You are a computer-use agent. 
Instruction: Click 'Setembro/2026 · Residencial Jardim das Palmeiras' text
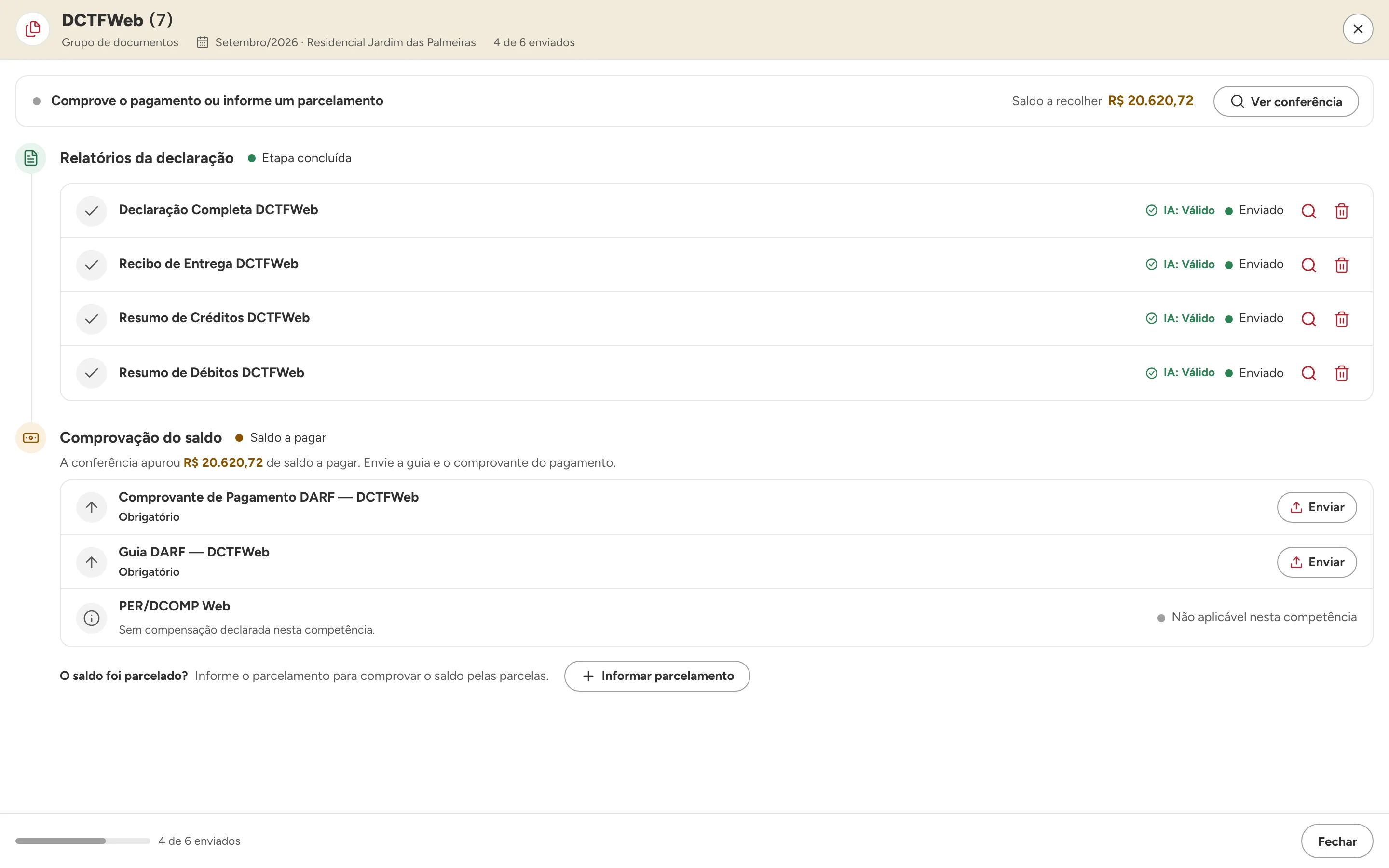coord(345,42)
